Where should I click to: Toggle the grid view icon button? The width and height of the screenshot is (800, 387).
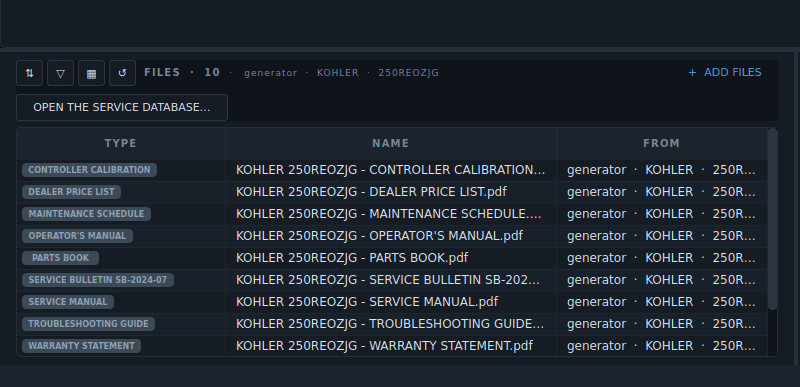(x=91, y=73)
